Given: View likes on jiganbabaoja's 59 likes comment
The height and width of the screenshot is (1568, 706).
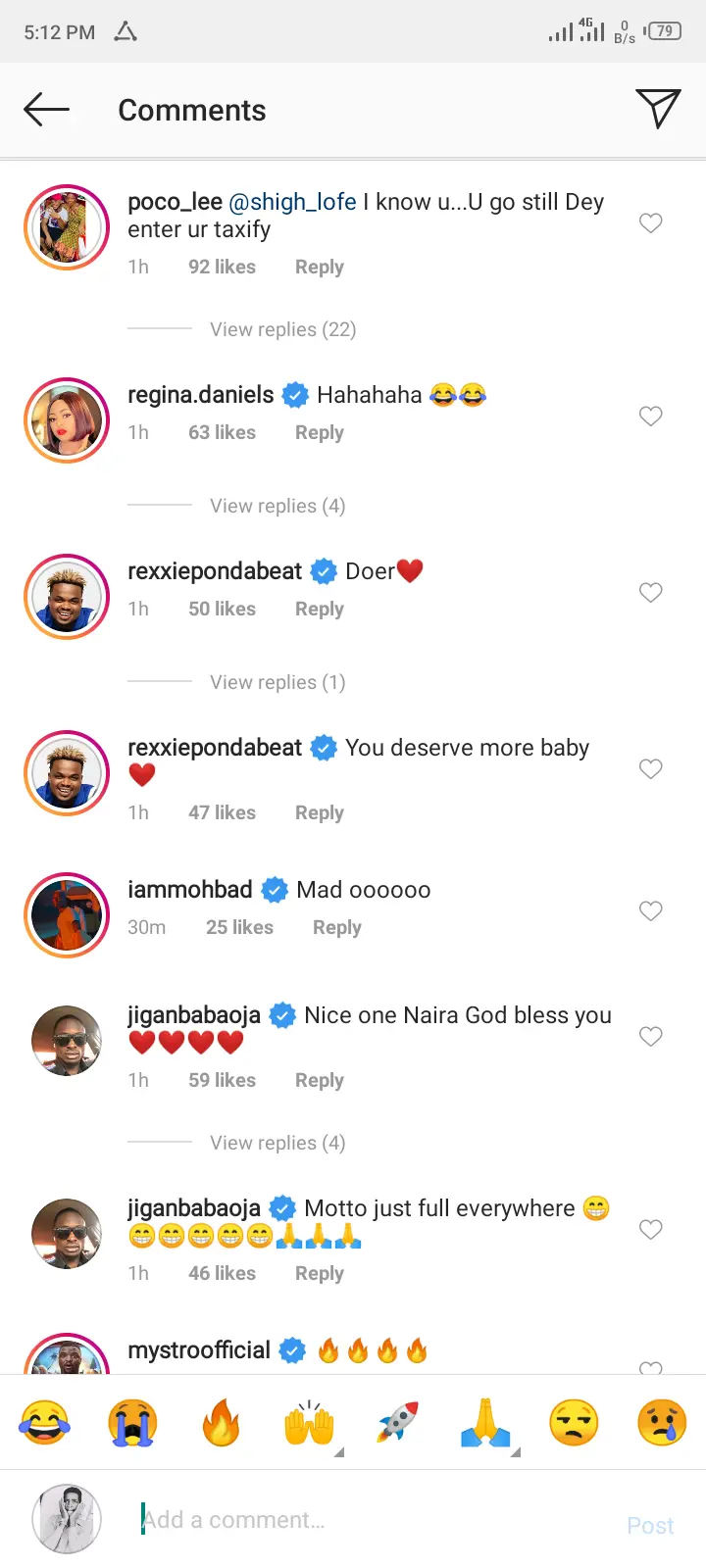Looking at the screenshot, I should (x=222, y=1080).
